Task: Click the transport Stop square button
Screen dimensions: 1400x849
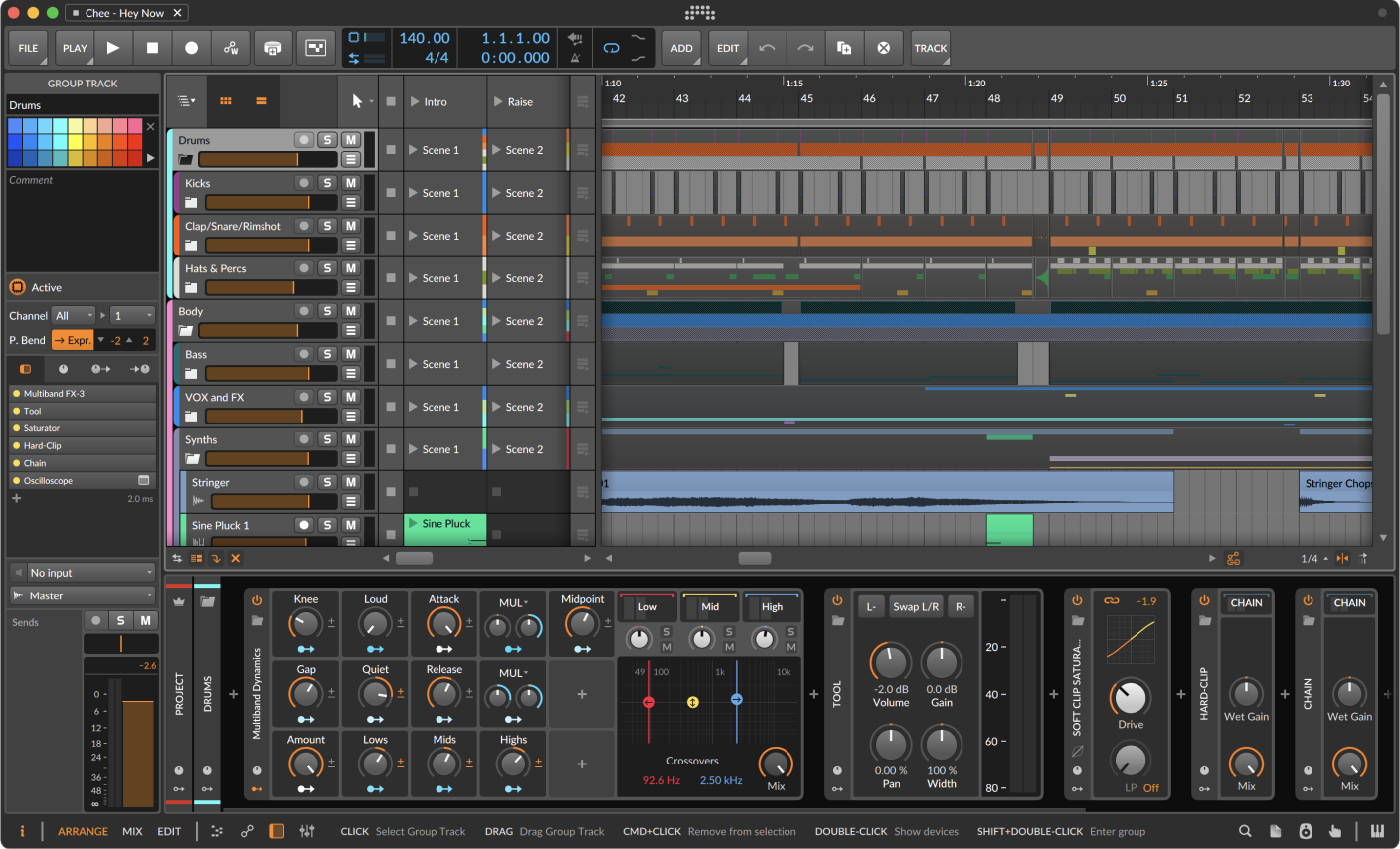Action: click(x=152, y=48)
